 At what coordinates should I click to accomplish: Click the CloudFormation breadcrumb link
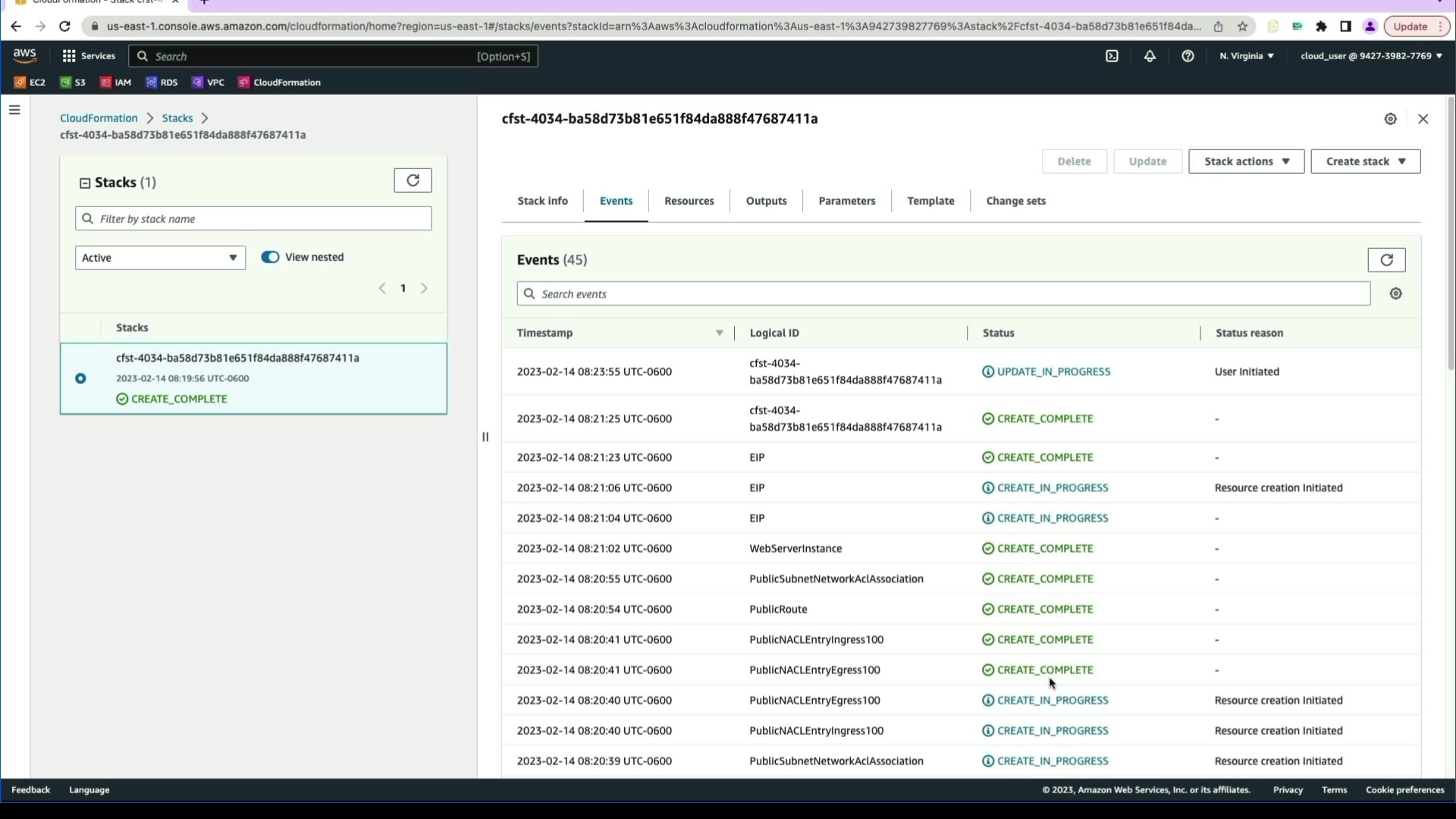click(99, 118)
